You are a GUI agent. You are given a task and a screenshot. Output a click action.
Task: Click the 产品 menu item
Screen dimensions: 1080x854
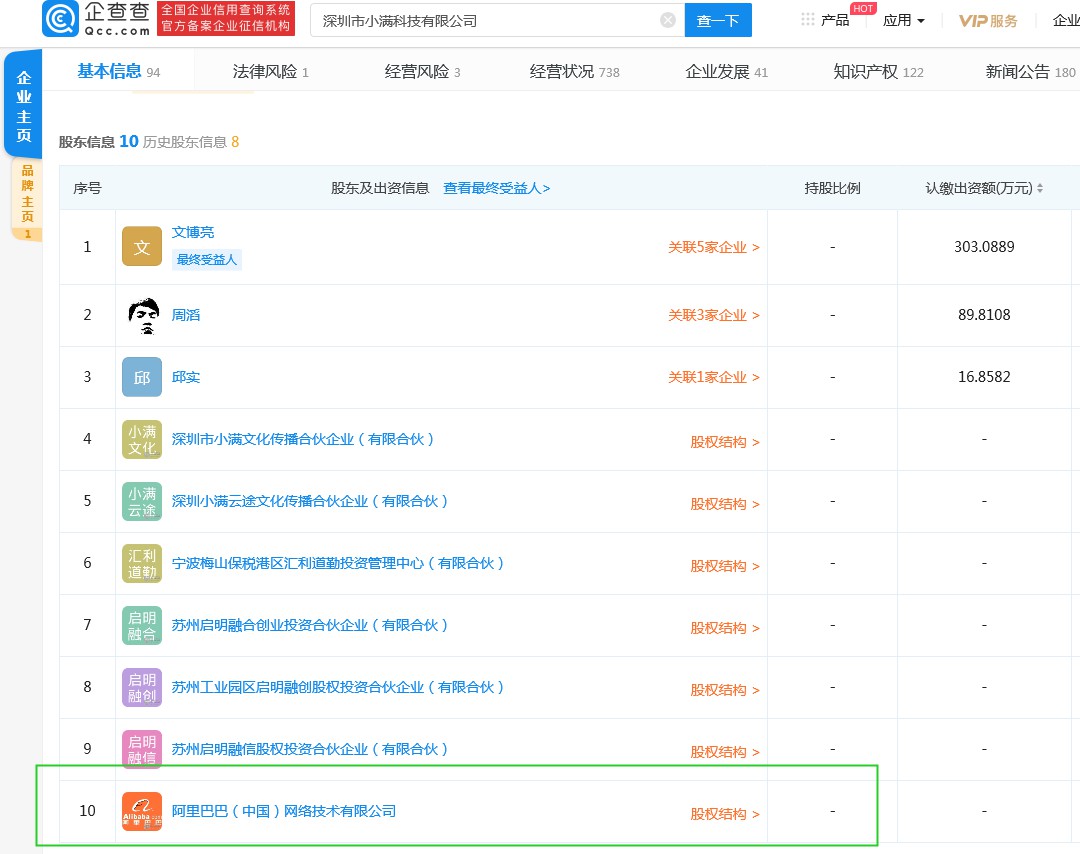tap(835, 21)
